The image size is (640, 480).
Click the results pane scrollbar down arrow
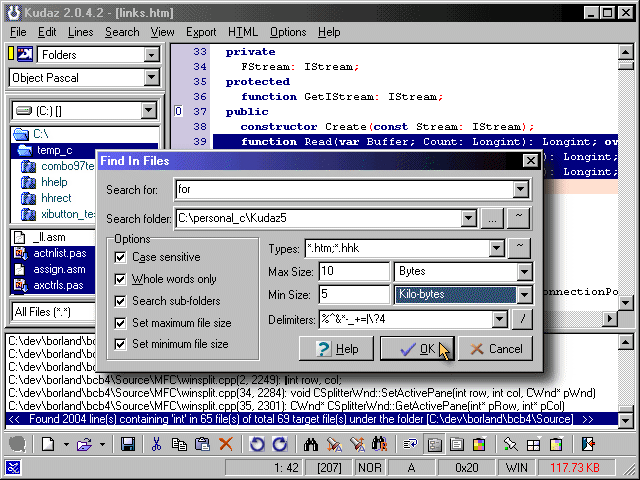click(625, 420)
